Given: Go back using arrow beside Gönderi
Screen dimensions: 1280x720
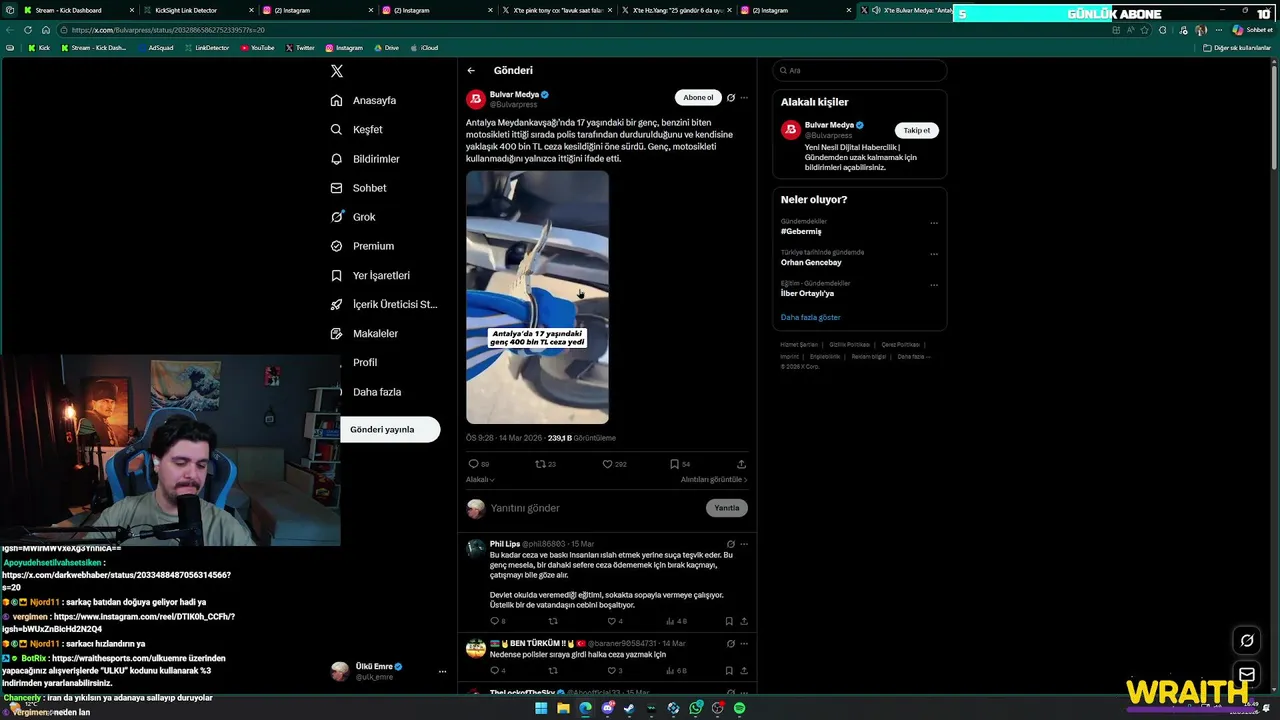Looking at the screenshot, I should (471, 71).
